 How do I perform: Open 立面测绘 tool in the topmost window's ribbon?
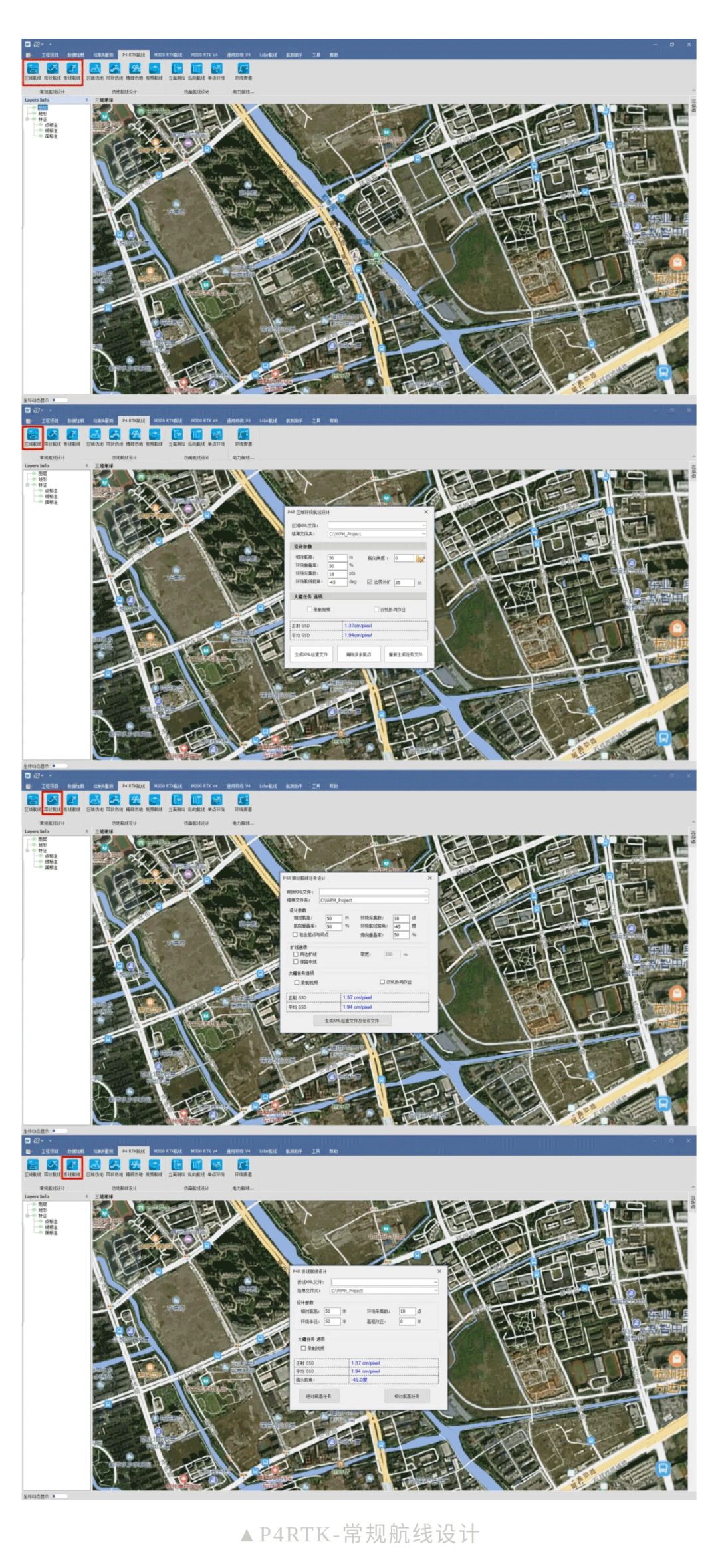pyautogui.click(x=177, y=71)
